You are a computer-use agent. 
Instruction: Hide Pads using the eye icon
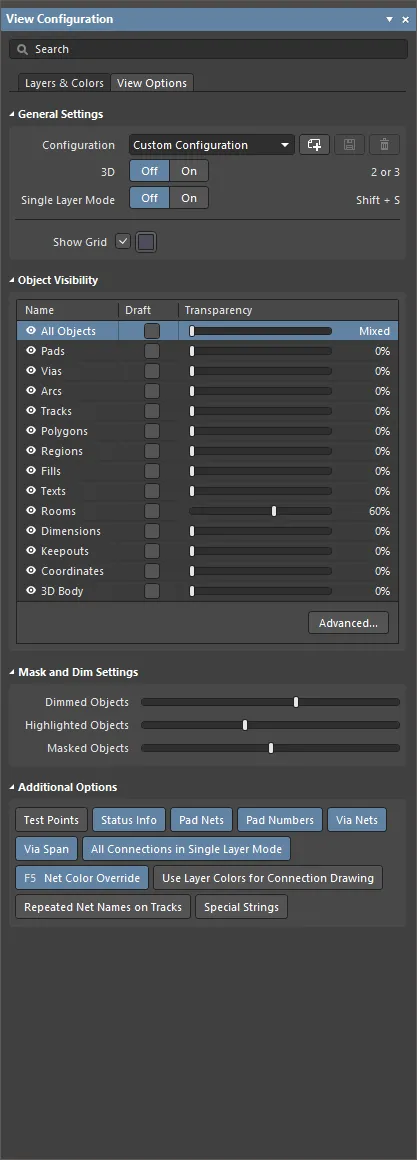[x=31, y=351]
